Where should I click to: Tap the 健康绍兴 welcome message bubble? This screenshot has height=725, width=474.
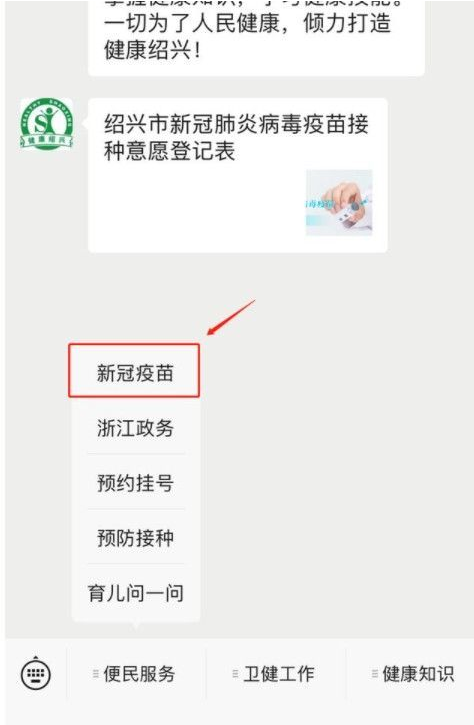click(x=256, y=37)
